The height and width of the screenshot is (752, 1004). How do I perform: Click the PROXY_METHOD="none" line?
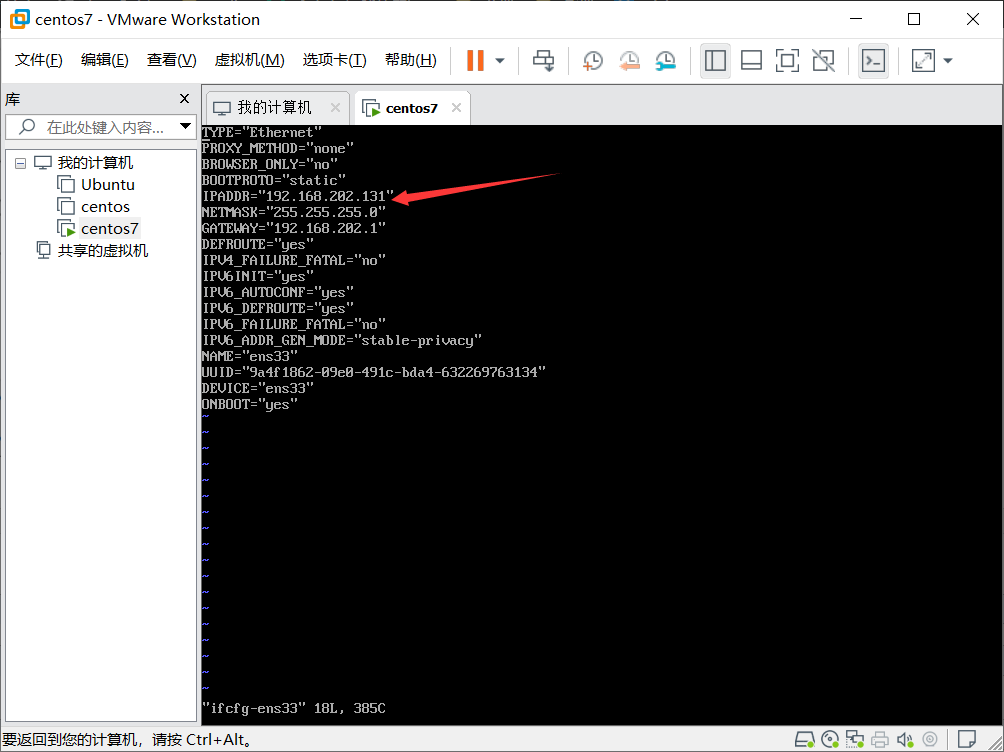(x=278, y=148)
